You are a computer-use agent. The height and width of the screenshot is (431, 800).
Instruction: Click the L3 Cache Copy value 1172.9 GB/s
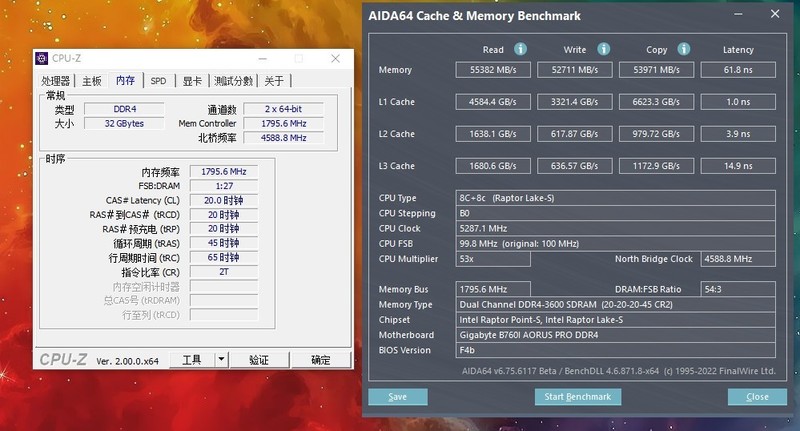point(657,166)
